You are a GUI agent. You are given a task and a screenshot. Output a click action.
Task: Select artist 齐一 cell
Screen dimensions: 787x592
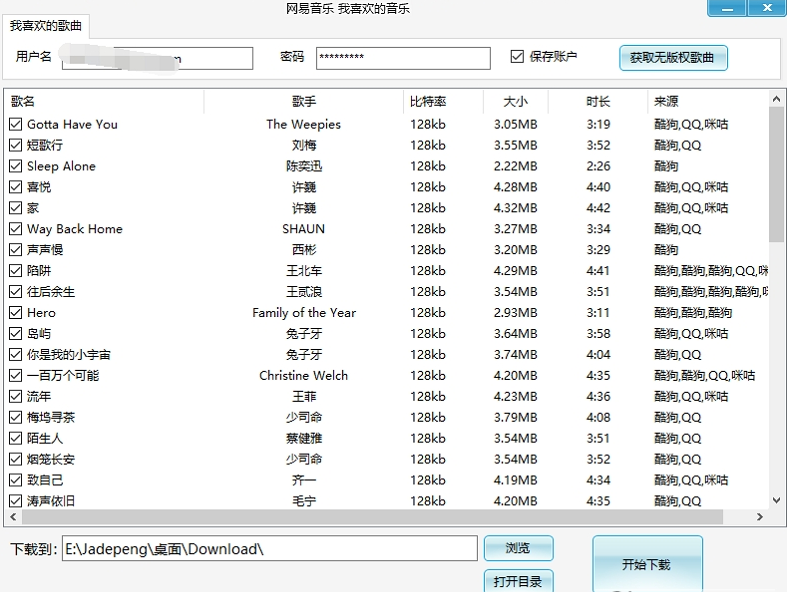tap(304, 480)
